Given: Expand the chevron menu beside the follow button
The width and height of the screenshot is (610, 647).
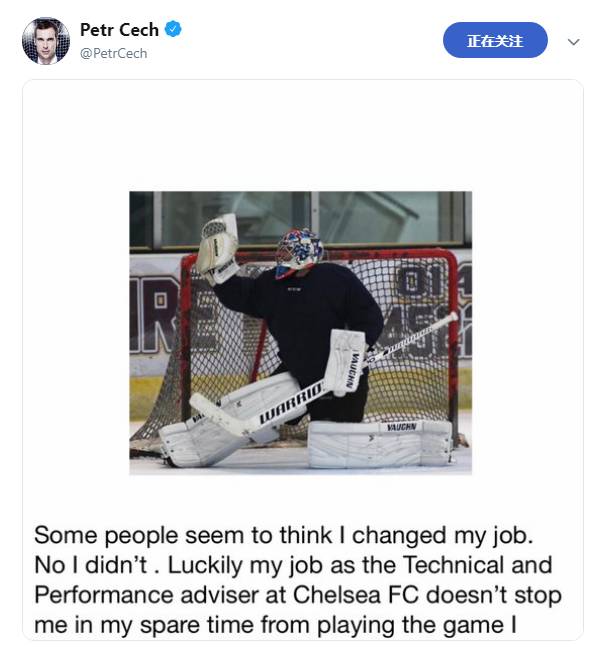Looking at the screenshot, I should click(x=573, y=42).
